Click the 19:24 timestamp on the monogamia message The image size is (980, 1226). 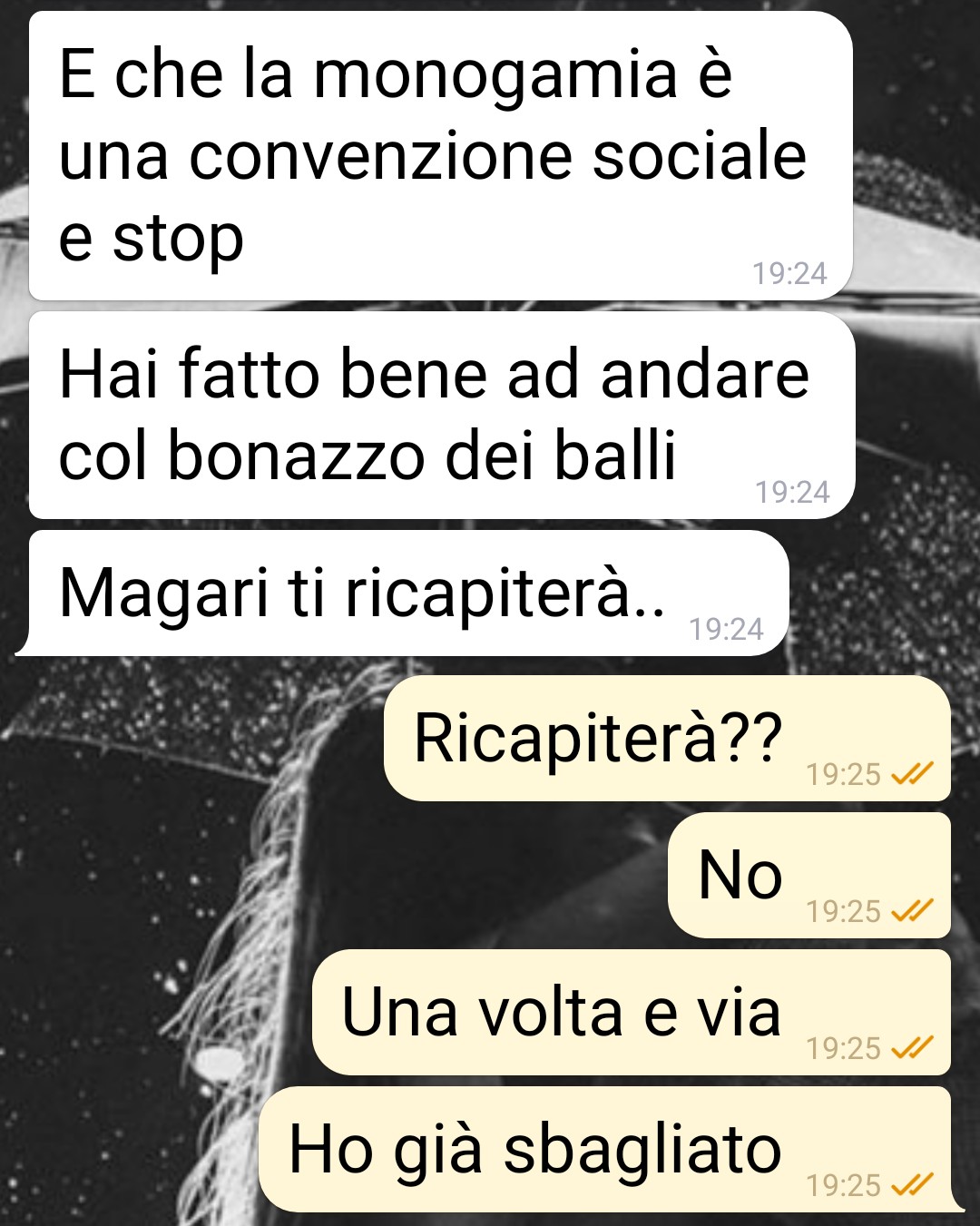[x=789, y=273]
